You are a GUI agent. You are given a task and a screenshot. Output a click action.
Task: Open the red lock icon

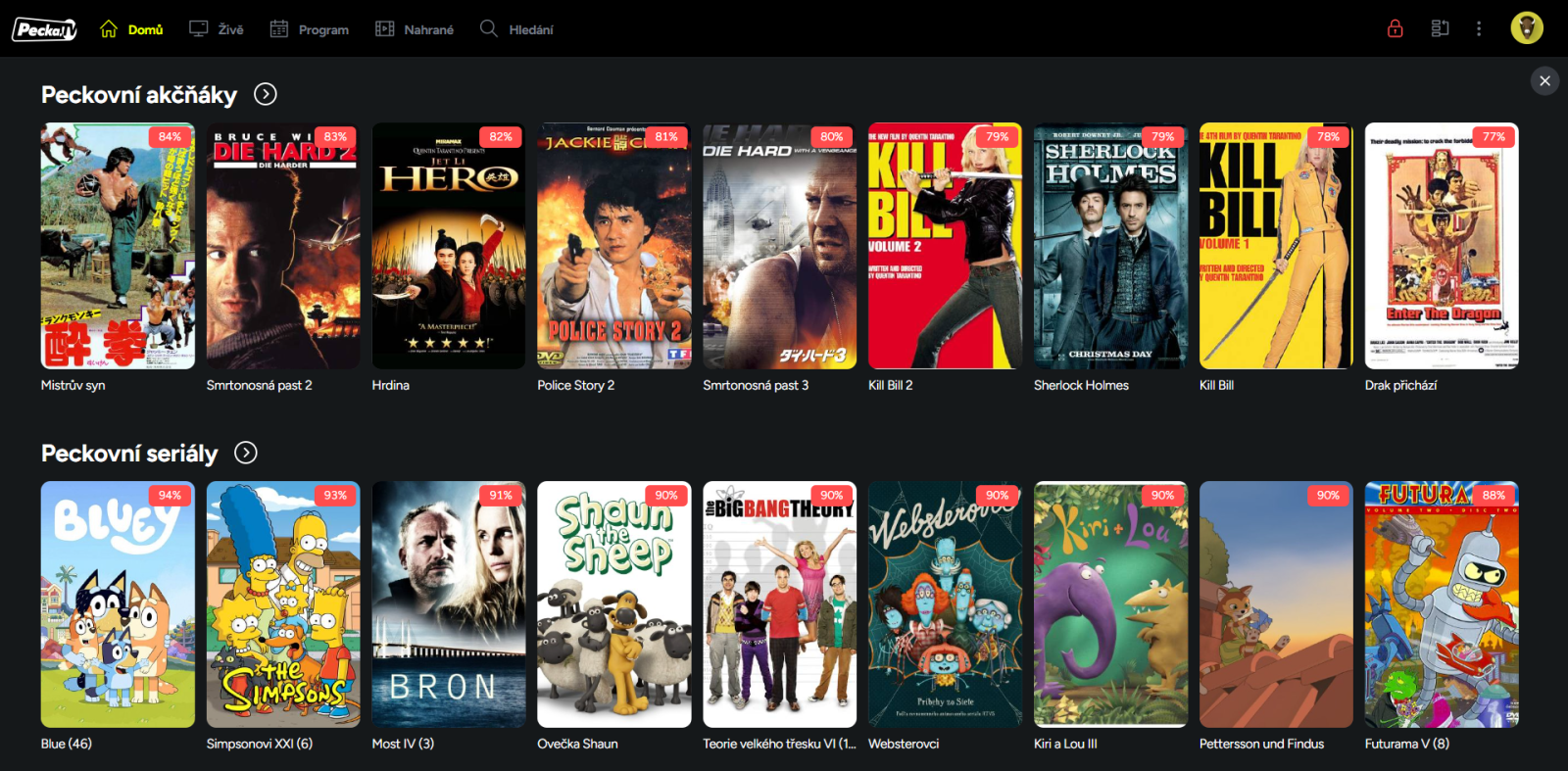(x=1395, y=28)
